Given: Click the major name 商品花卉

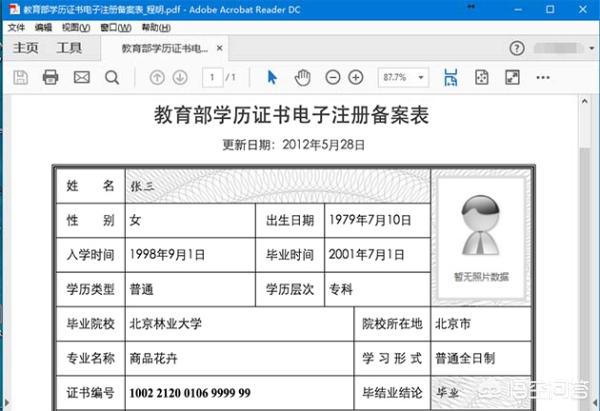Looking at the screenshot, I should [x=153, y=358].
